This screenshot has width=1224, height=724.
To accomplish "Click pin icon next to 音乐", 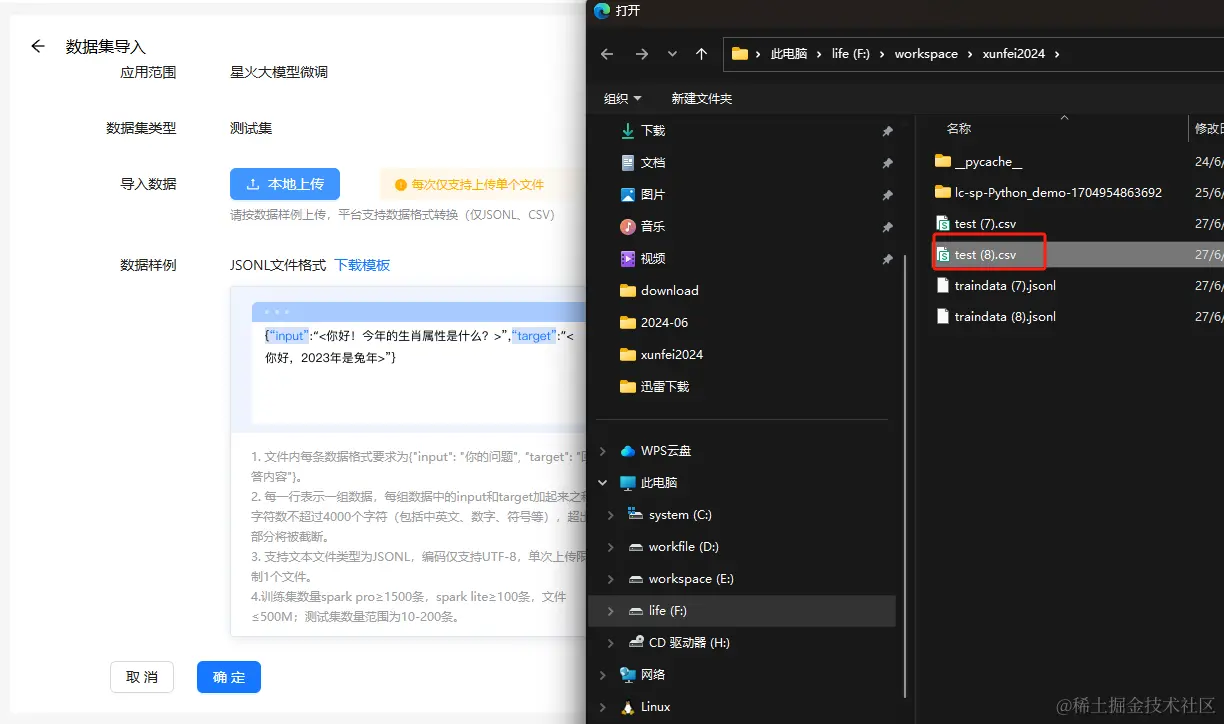I will coord(887,227).
